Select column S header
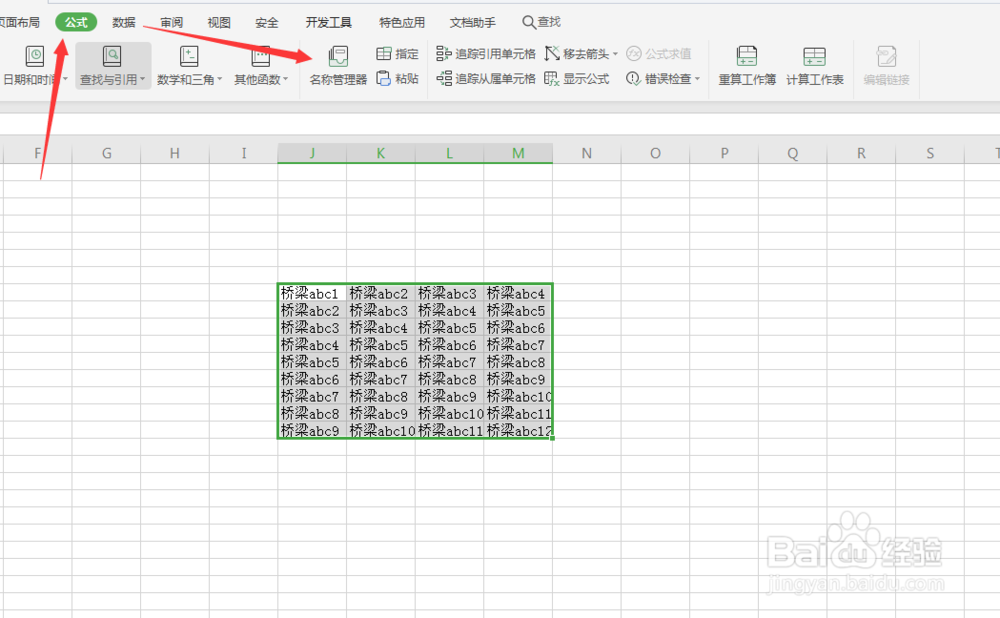The width and height of the screenshot is (1000, 618). point(930,153)
